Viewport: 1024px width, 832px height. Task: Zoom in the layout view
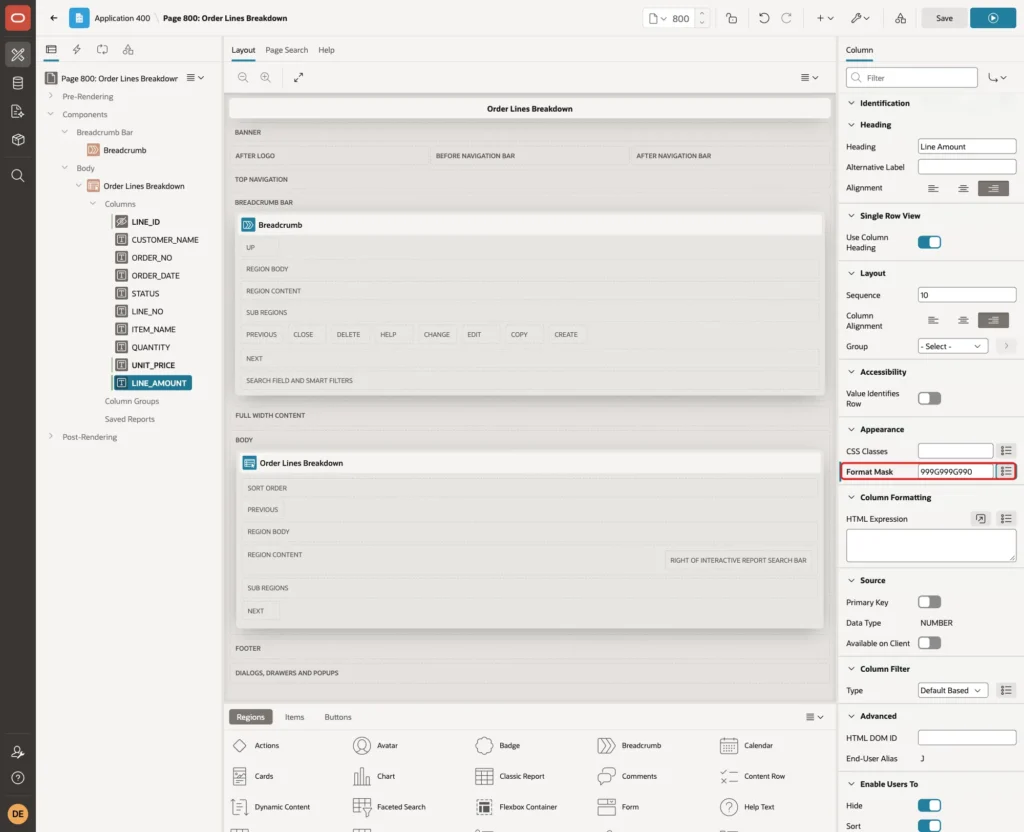266,77
